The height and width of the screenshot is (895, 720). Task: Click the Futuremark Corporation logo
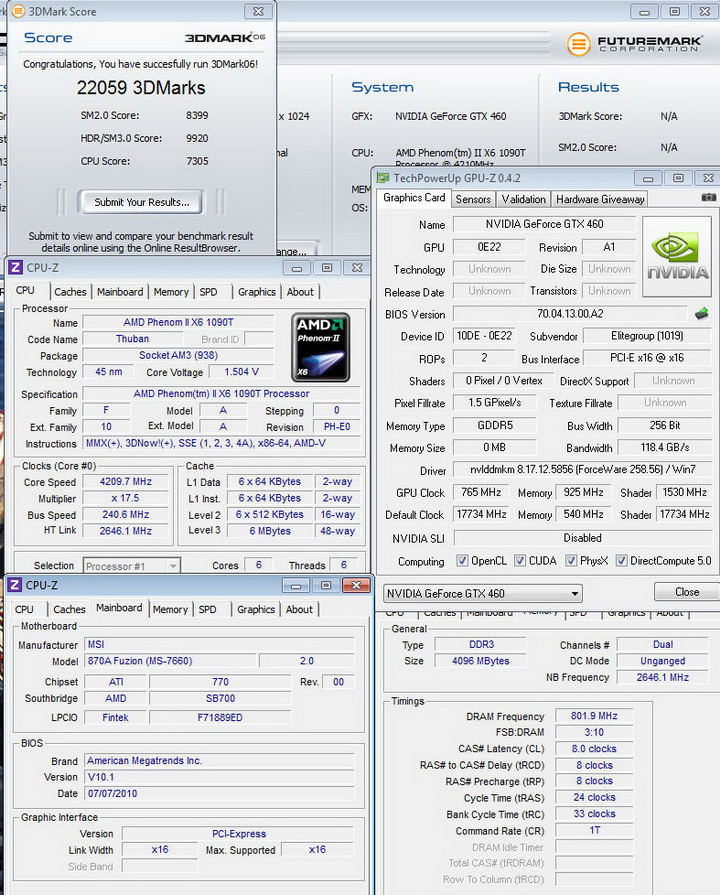(x=634, y=43)
